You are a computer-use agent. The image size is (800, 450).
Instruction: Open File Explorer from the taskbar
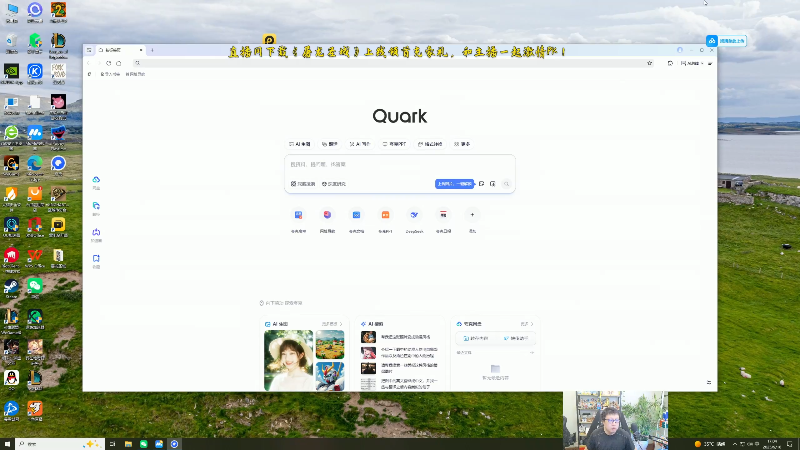(x=128, y=444)
